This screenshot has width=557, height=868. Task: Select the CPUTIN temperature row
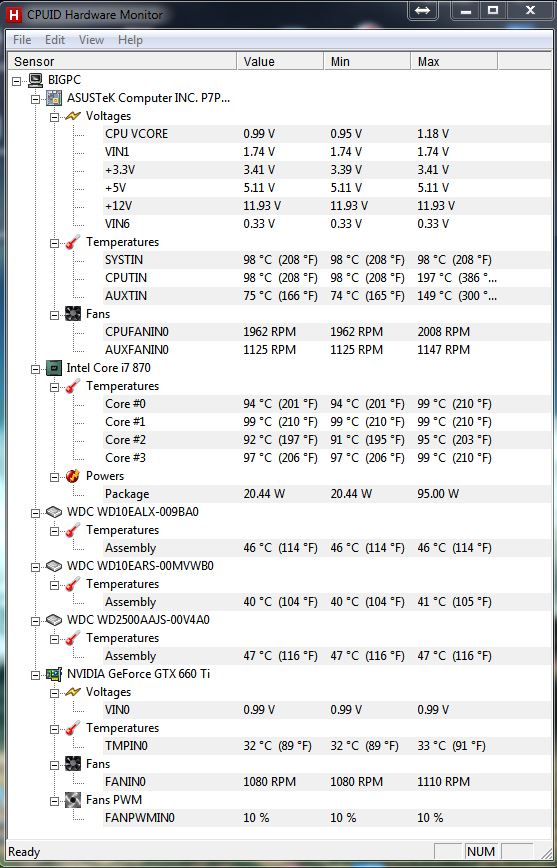(x=327, y=278)
